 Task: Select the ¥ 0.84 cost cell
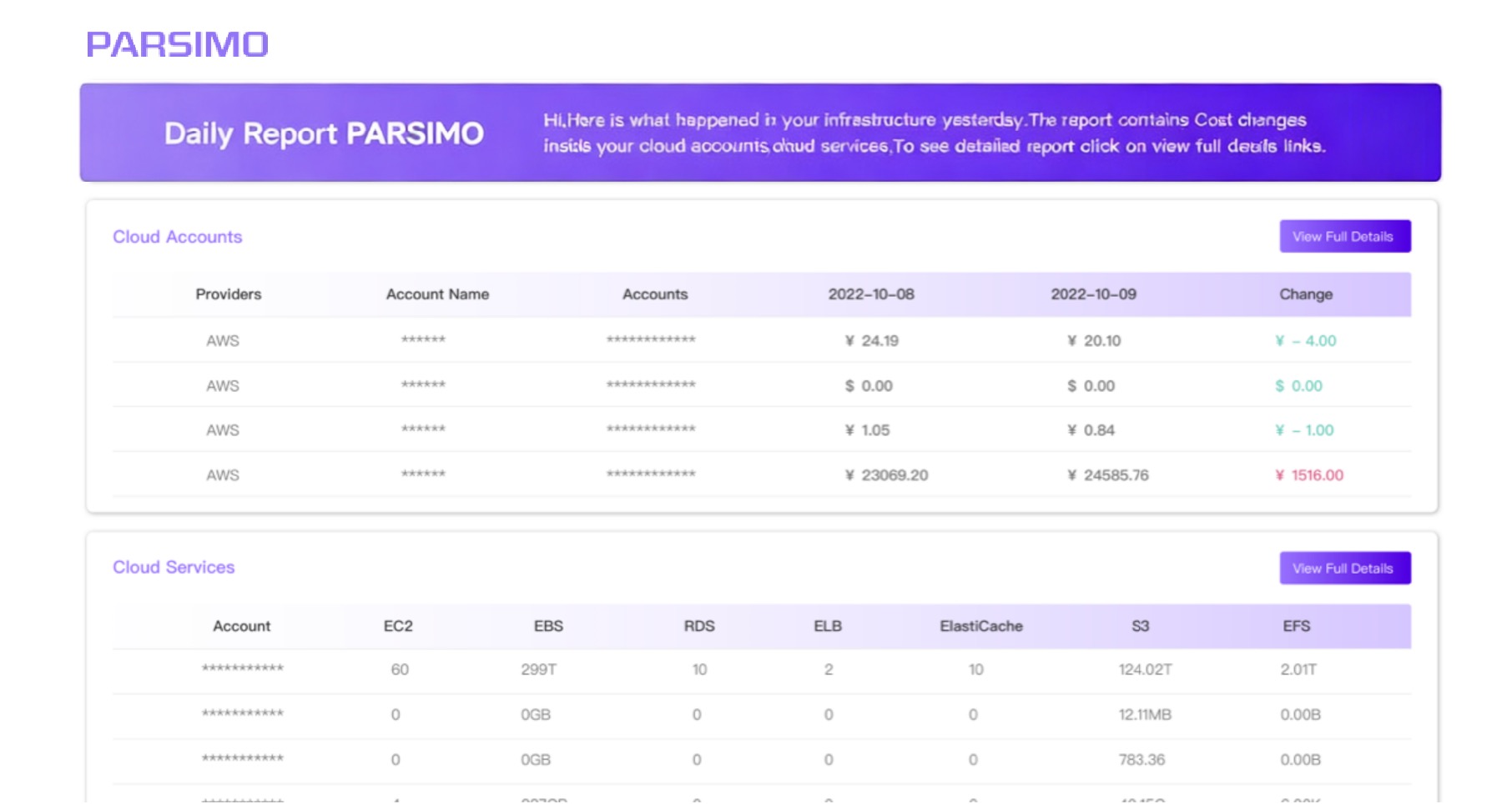[x=1091, y=430]
